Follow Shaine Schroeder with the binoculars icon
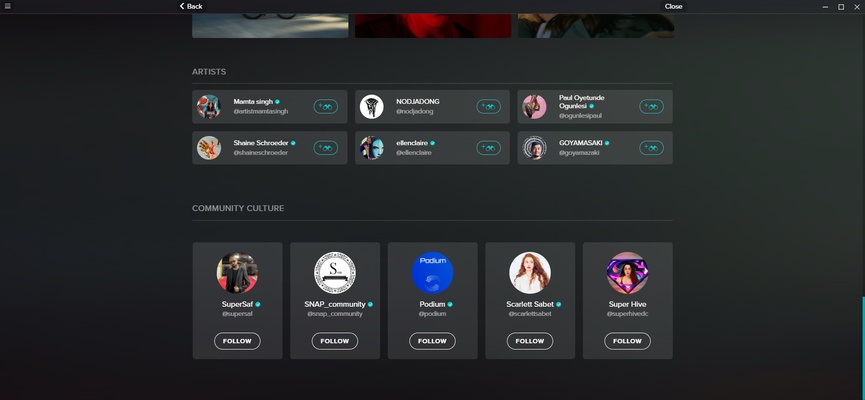Screen dimensions: 865x400 coord(325,148)
